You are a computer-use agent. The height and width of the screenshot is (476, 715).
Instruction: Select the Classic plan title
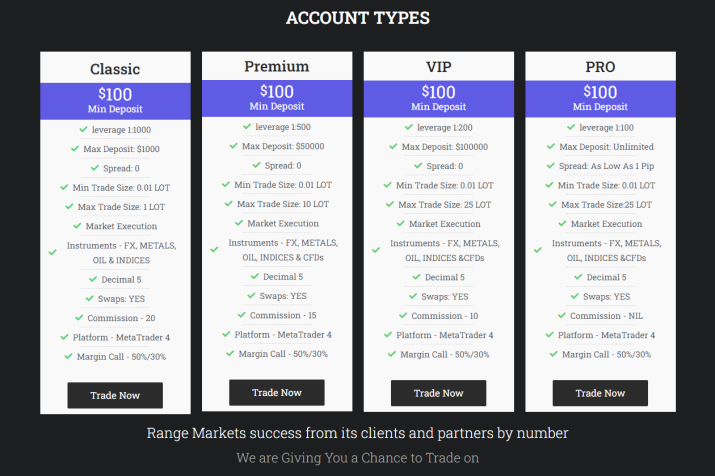point(115,69)
